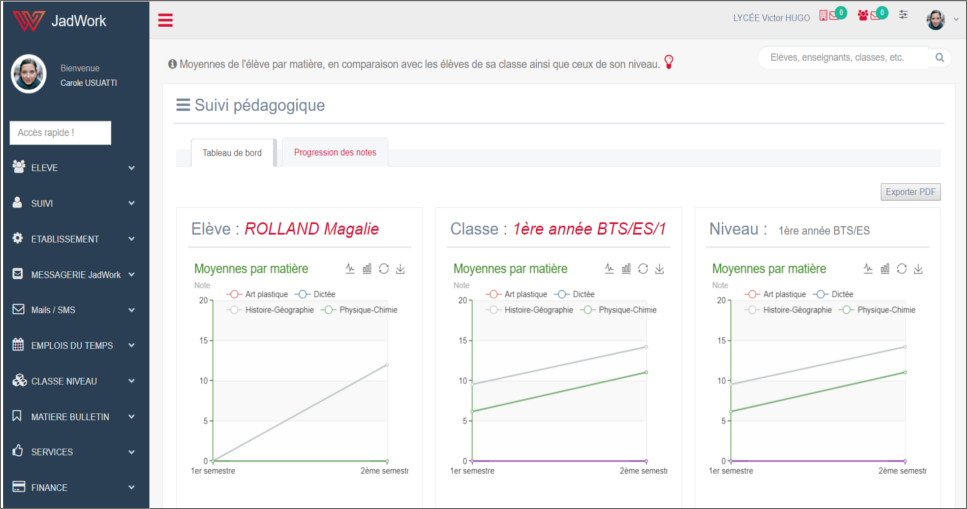Open the settings sliders icon in header

pyautogui.click(x=903, y=15)
